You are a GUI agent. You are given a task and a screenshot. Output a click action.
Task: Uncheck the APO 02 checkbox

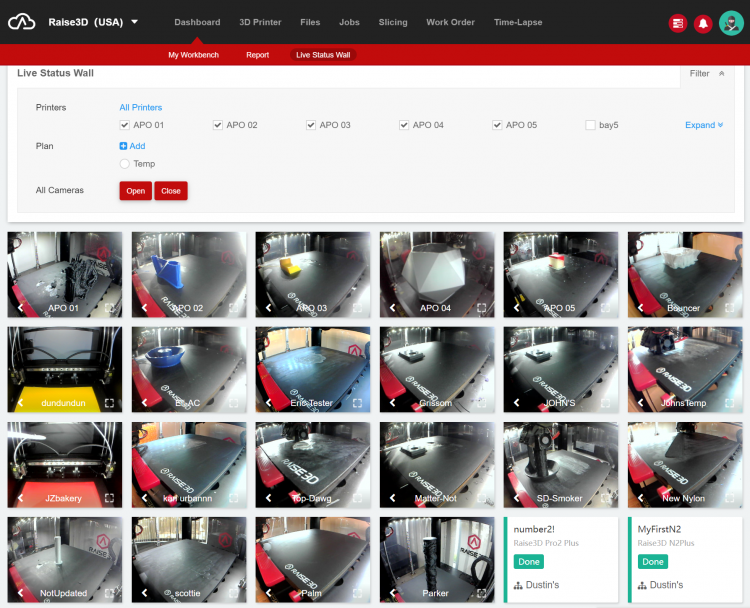point(218,125)
